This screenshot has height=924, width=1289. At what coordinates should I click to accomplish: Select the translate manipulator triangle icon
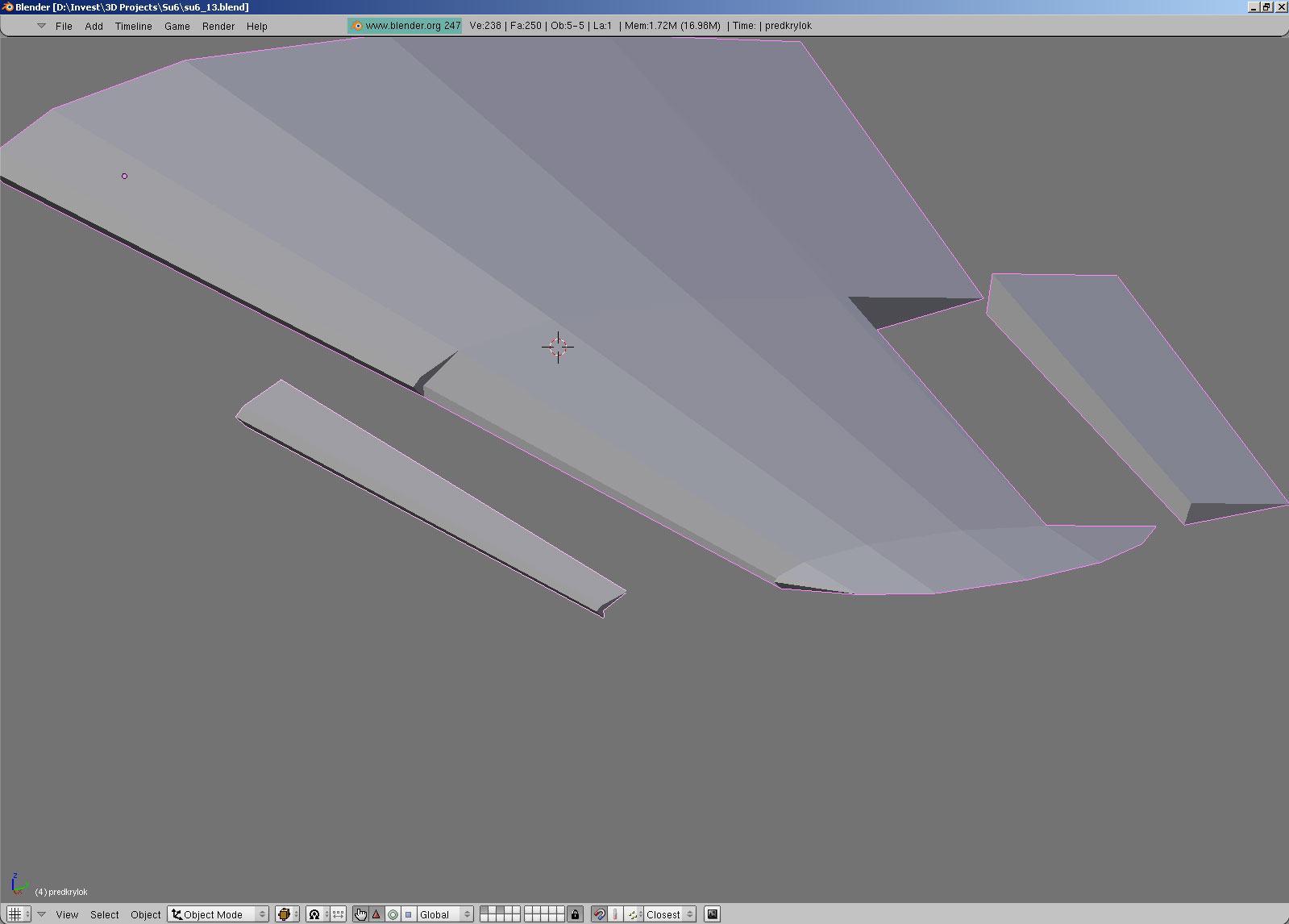376,914
